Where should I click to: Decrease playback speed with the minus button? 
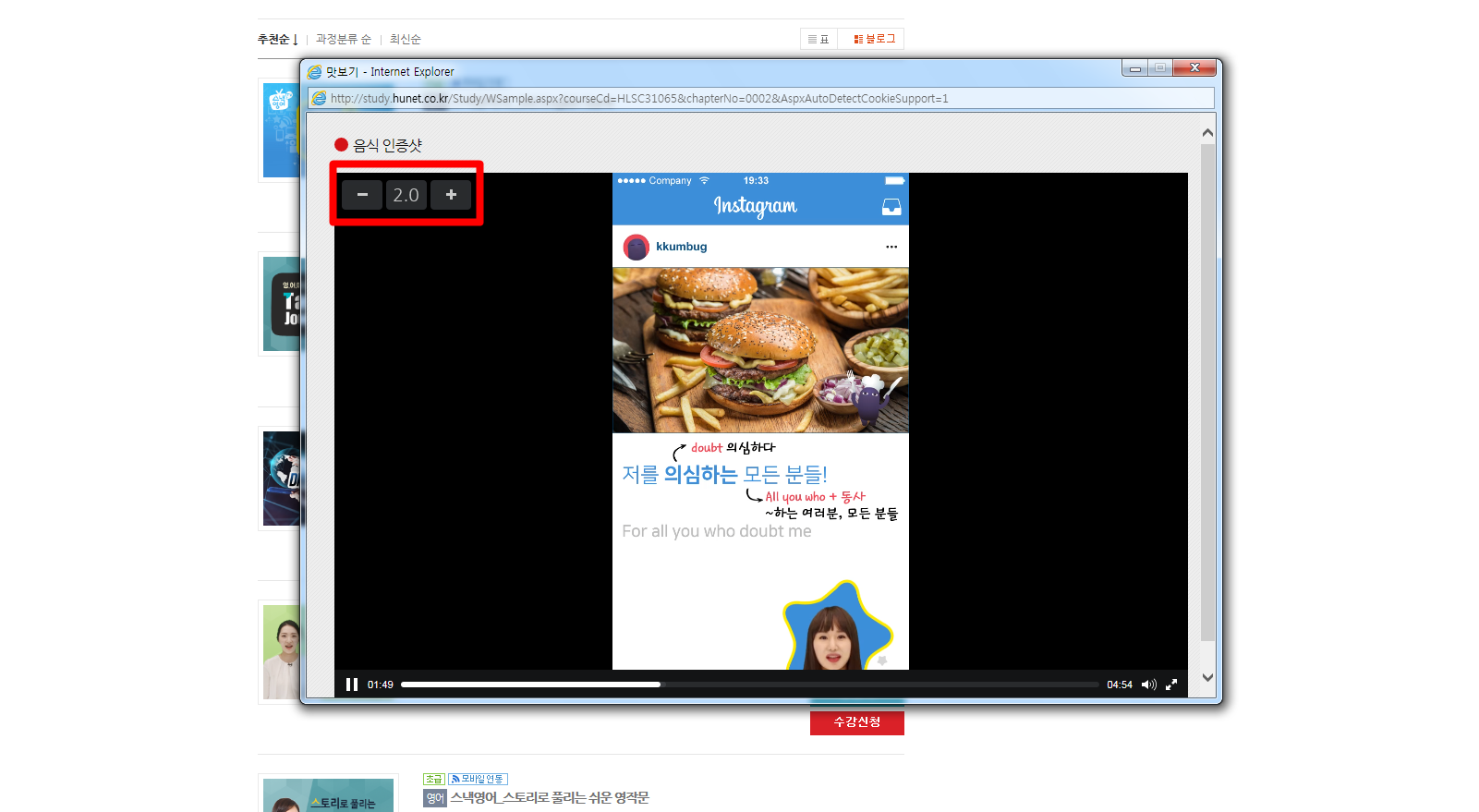point(362,195)
